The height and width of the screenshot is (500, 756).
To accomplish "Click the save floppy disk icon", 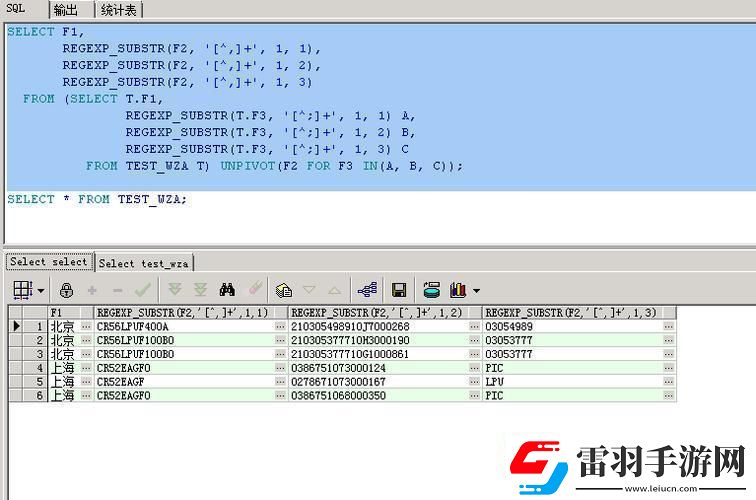I will [x=398, y=290].
